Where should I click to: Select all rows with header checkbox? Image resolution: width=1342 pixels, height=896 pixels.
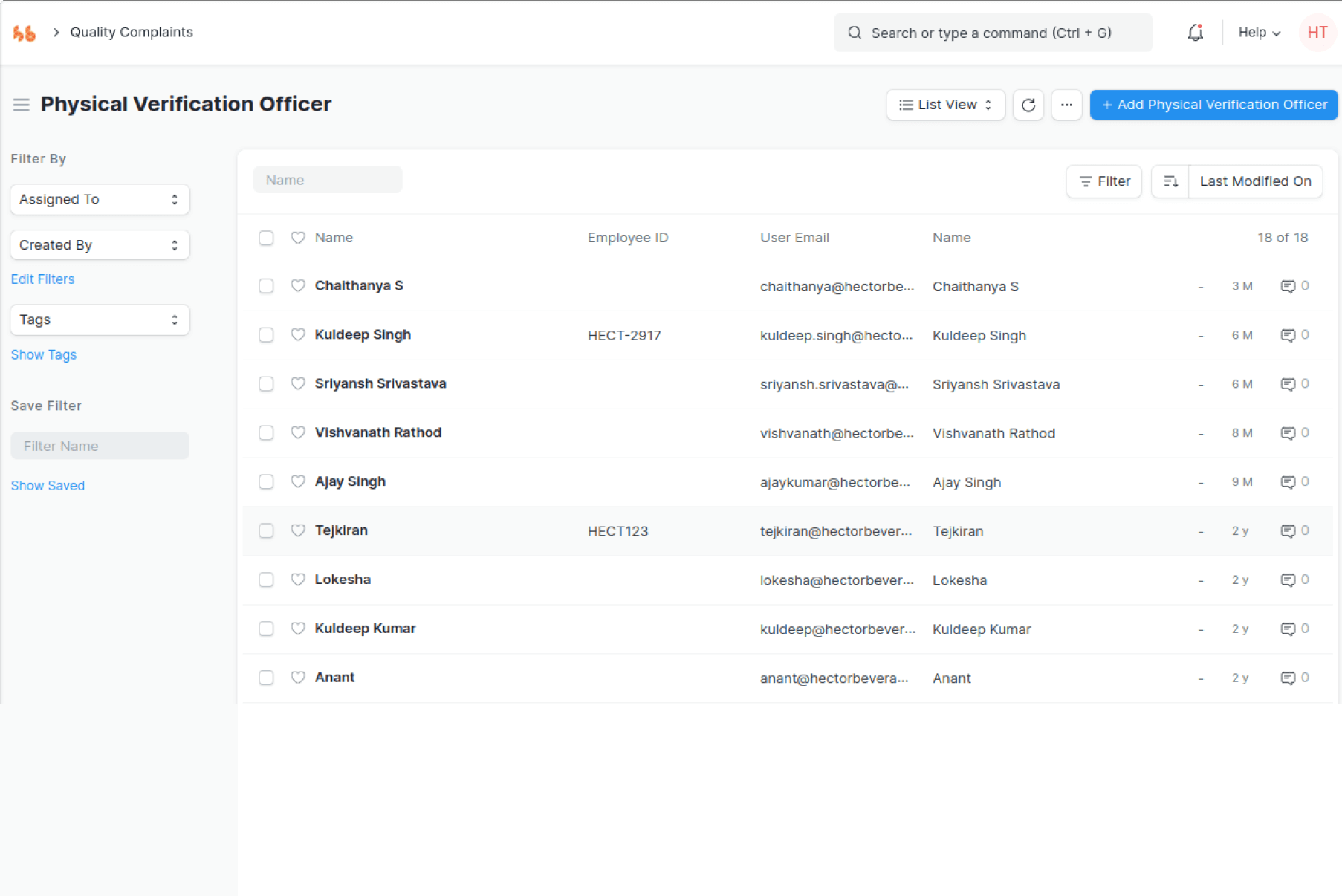(266, 238)
